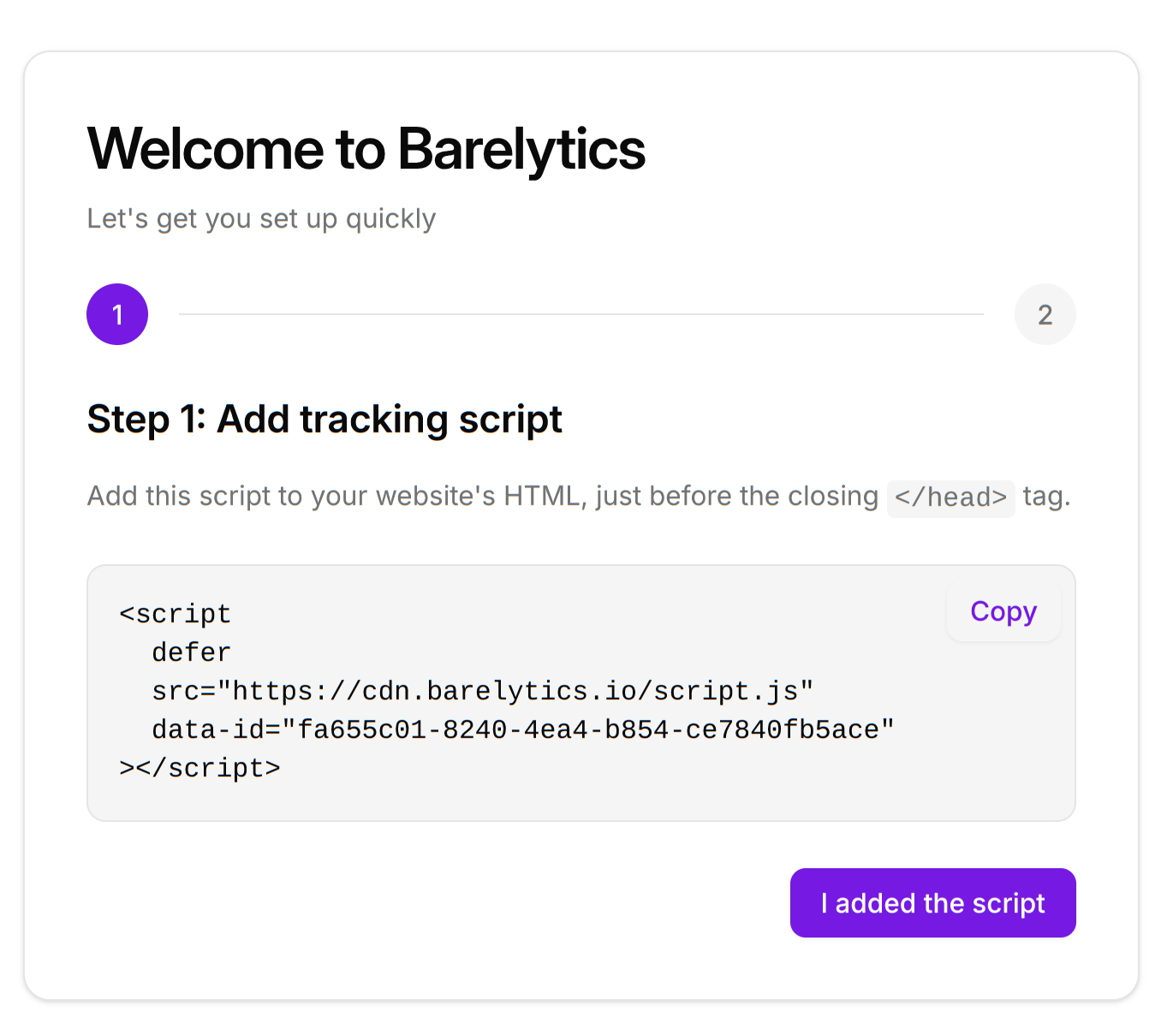This screenshot has height=1036, width=1167.
Task: Click the </head> inline code tag
Action: [950, 497]
